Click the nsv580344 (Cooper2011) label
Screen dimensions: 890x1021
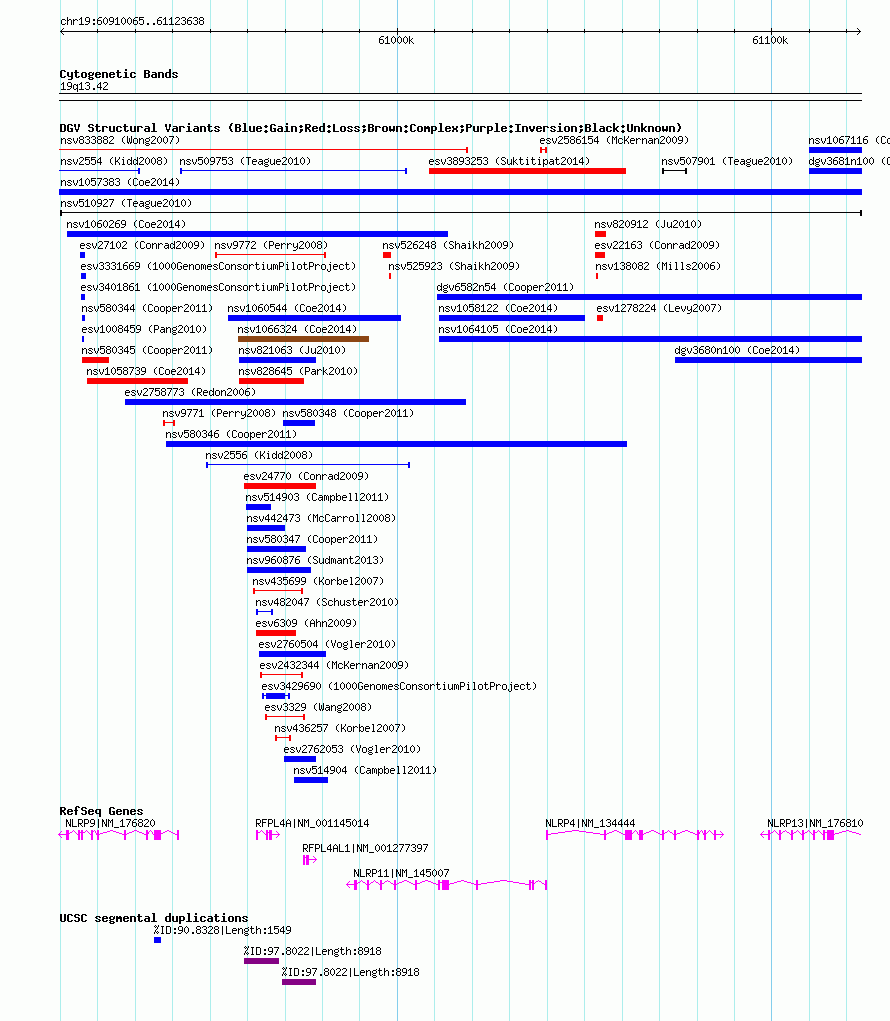147,308
